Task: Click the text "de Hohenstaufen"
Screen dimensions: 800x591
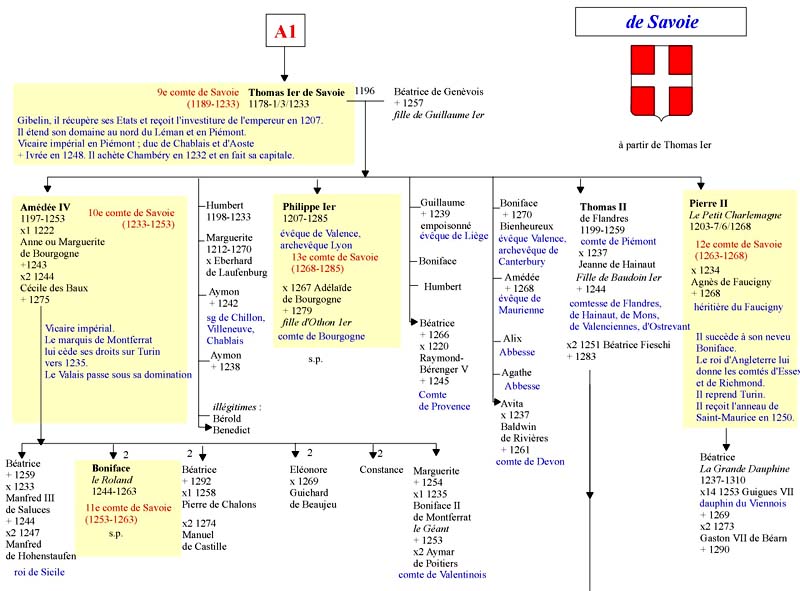Action: [41, 556]
